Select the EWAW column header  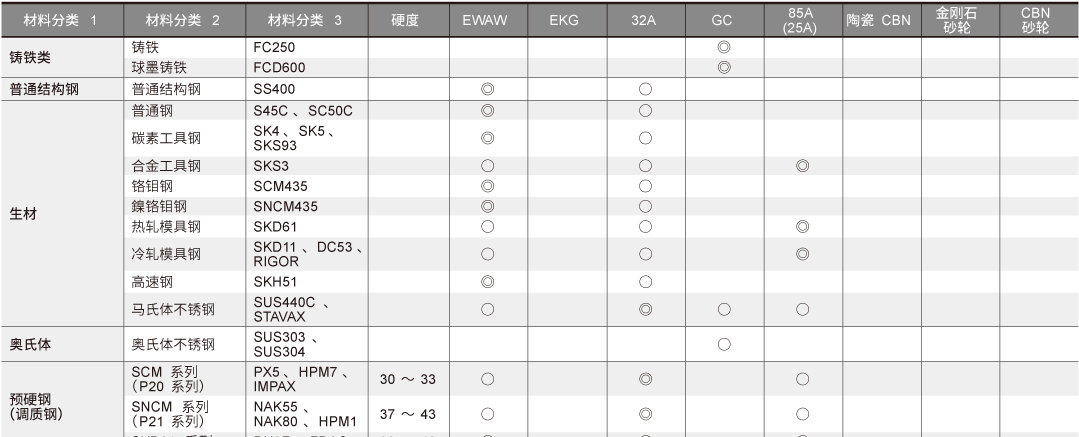click(489, 20)
